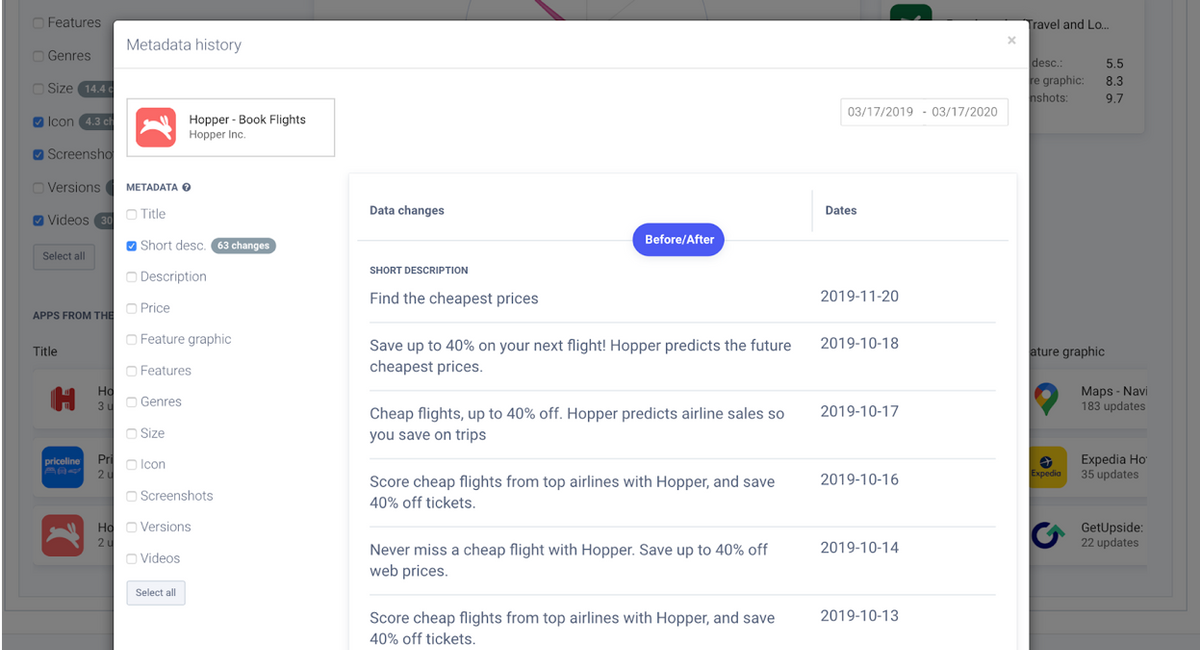
Task: Click 'Find the cheapest prices' entry
Action: coord(454,298)
